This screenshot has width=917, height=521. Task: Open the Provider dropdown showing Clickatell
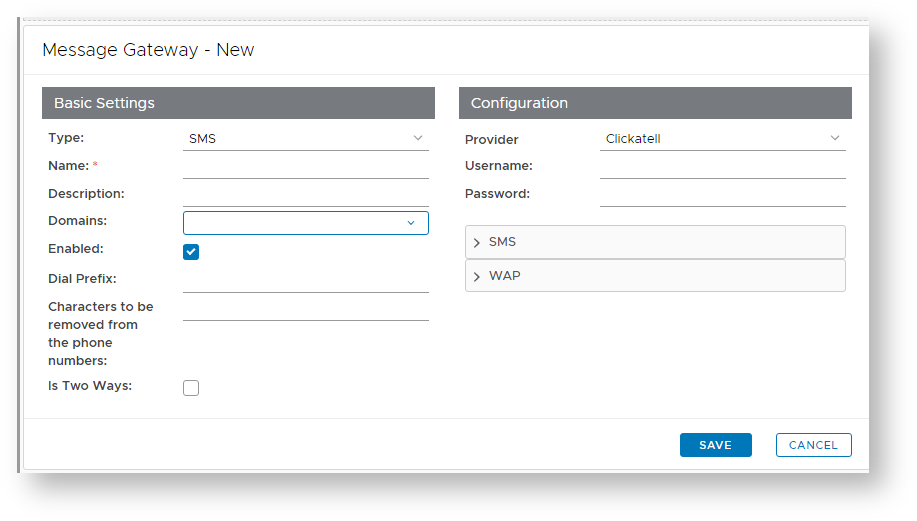[722, 139]
